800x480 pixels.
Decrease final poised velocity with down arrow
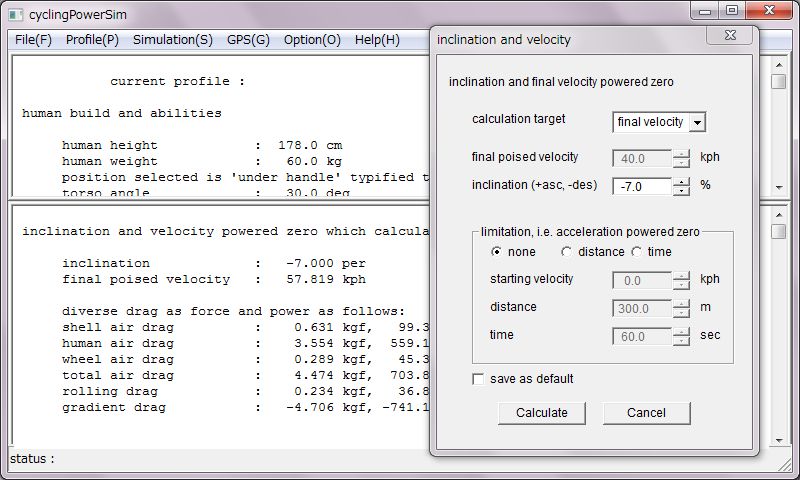pyautogui.click(x=681, y=163)
